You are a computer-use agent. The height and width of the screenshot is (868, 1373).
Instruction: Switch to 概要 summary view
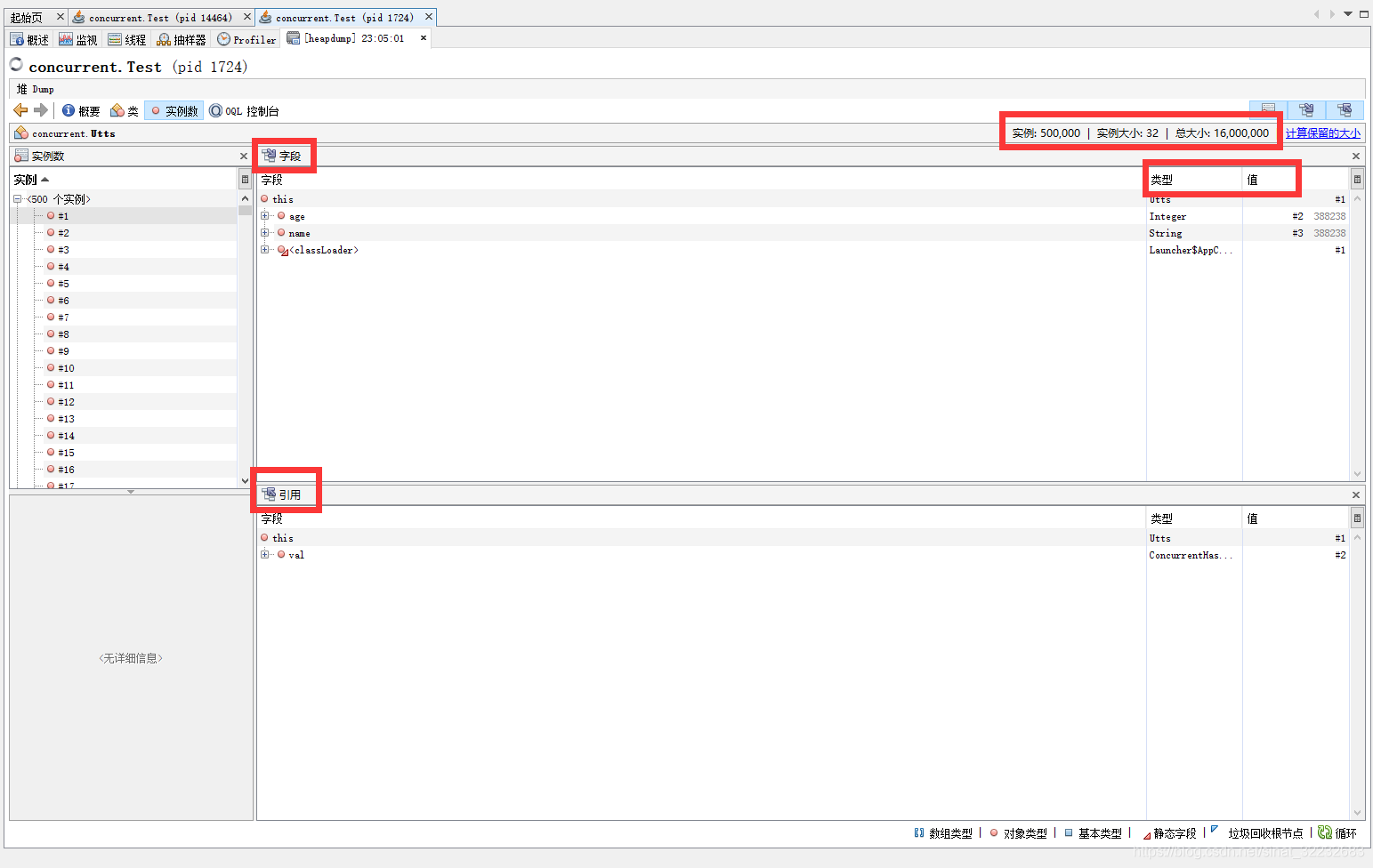click(x=81, y=111)
